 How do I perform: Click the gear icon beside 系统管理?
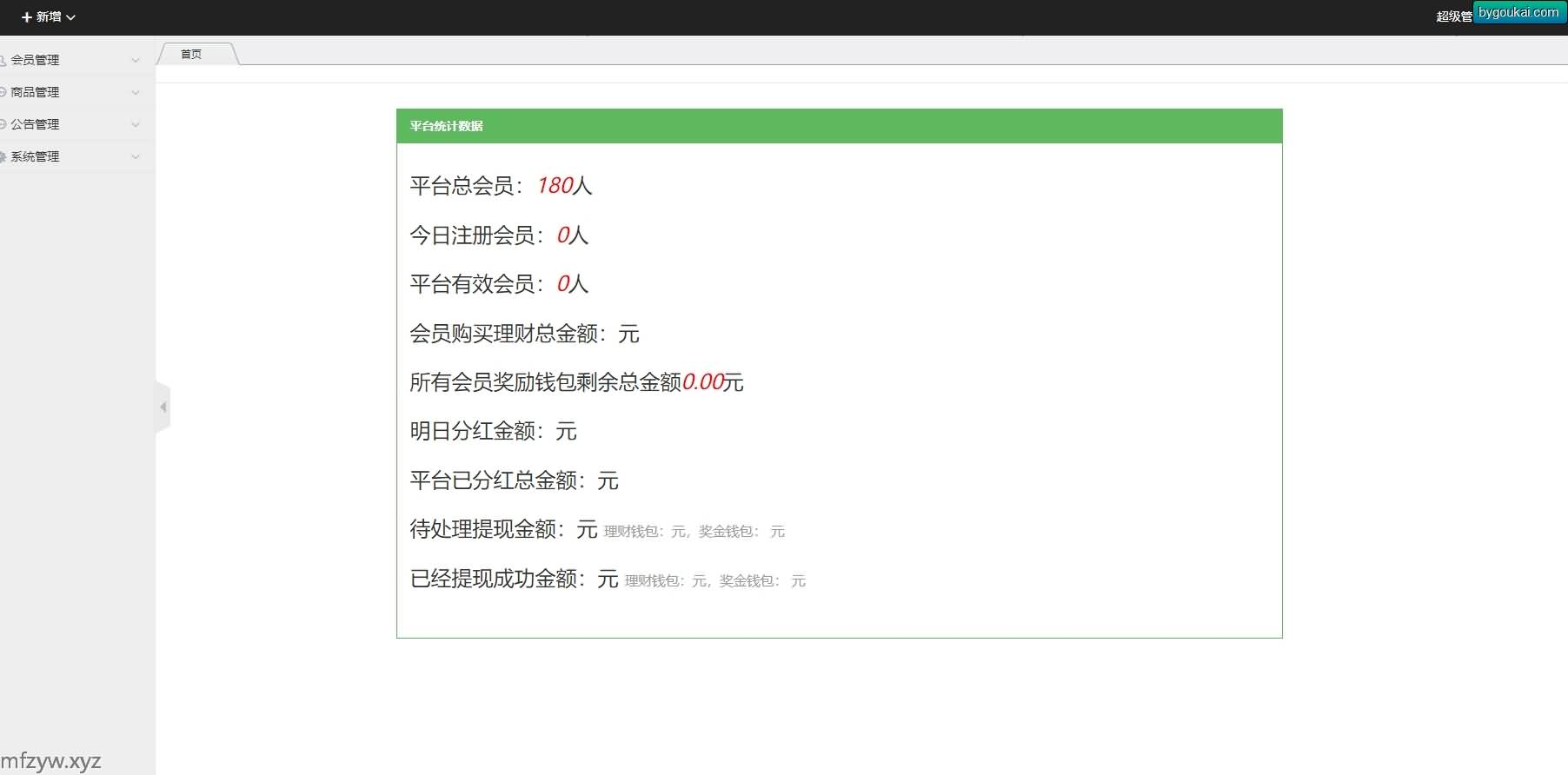point(3,156)
